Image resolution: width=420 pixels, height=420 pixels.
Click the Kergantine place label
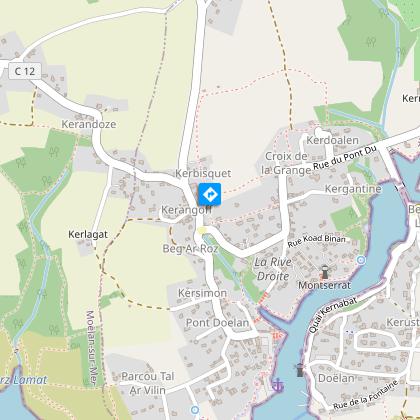[x=353, y=189]
